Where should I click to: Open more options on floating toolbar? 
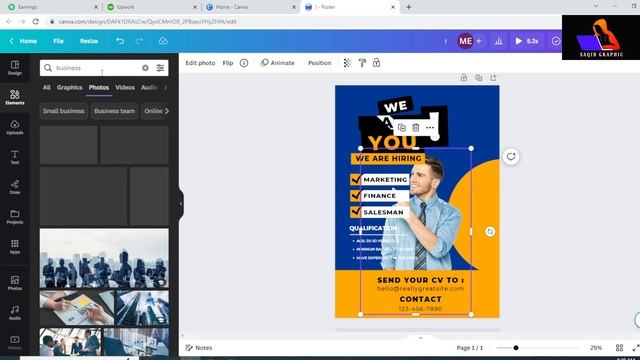point(430,128)
